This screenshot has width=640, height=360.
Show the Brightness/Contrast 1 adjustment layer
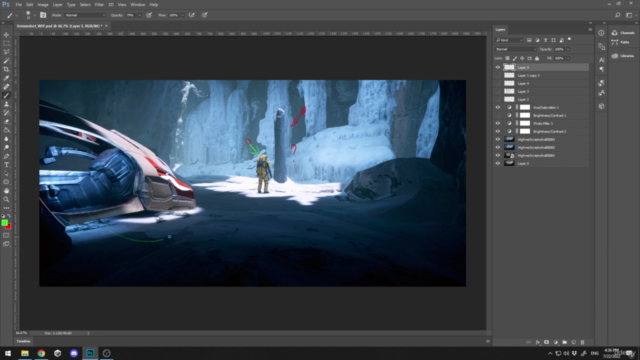tap(498, 116)
